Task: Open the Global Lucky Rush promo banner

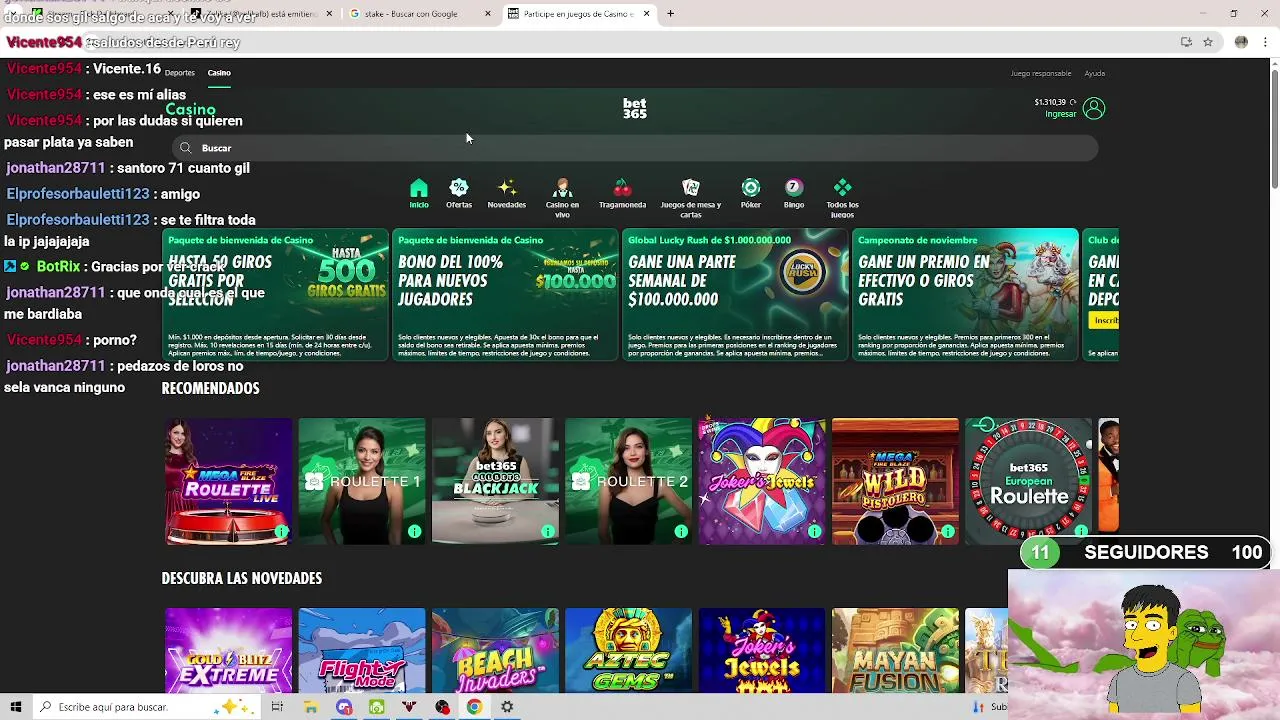Action: (735, 295)
